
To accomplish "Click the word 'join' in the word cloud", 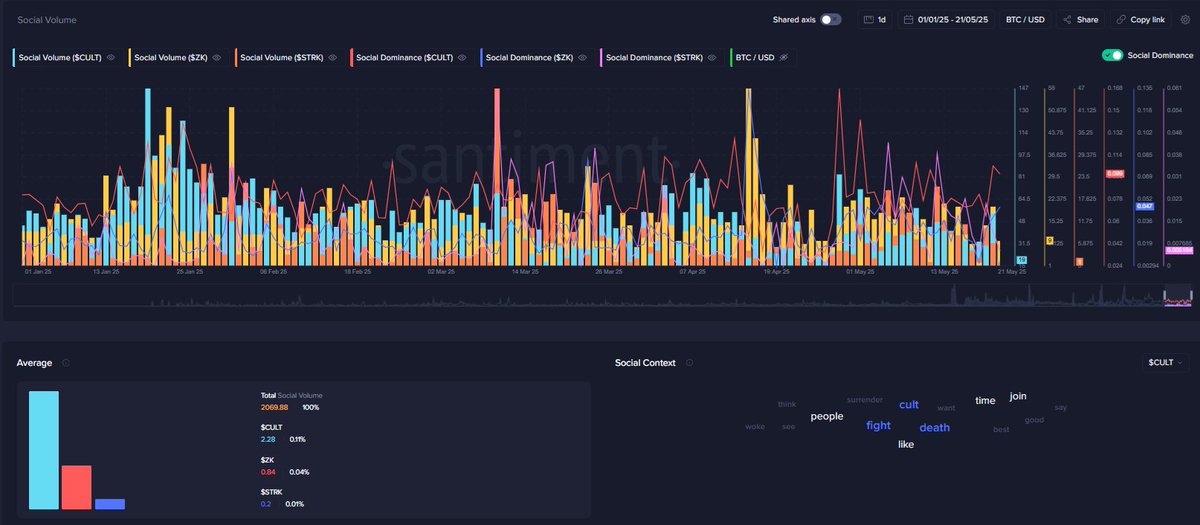I will click(1018, 396).
